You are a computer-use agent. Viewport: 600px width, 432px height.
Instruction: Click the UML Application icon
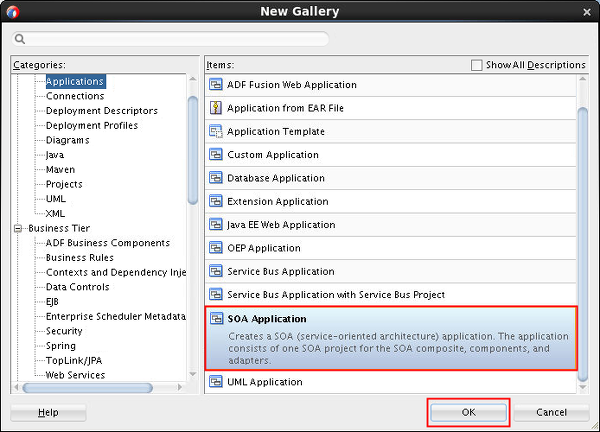coord(215,382)
